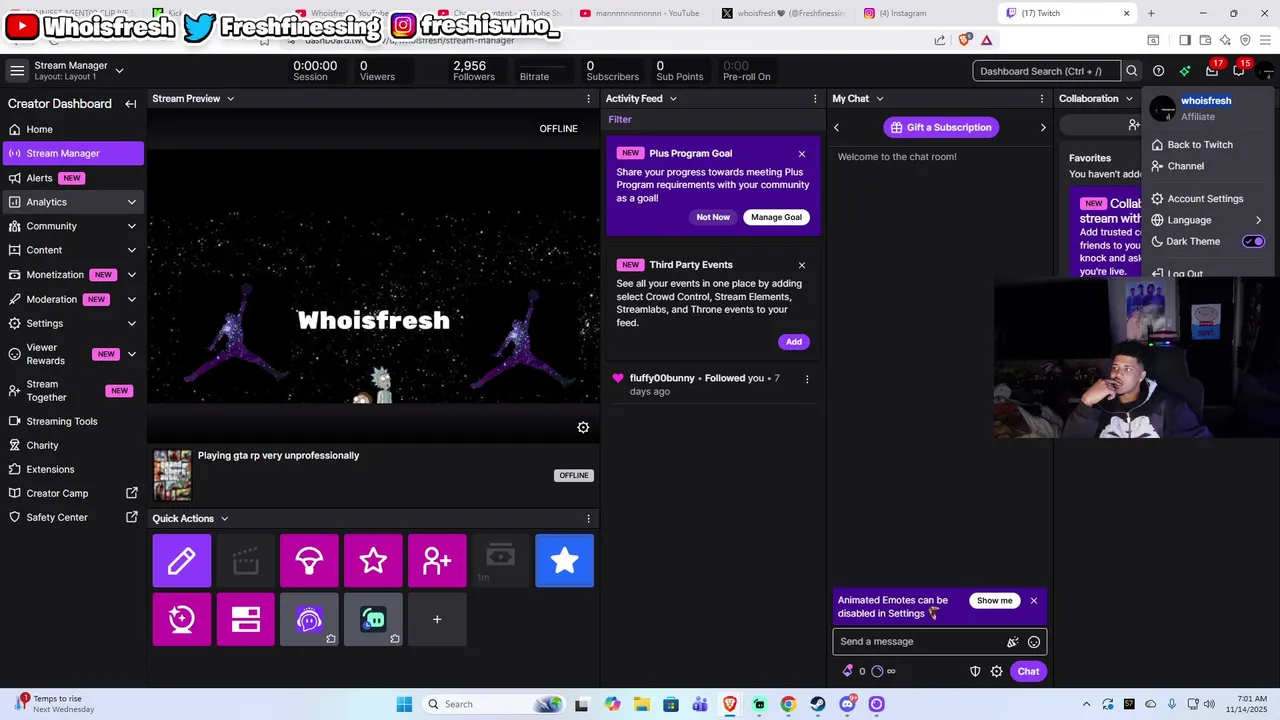Viewport: 1280px width, 720px height.
Task: Dismiss the Third Party Events card
Action: pos(802,265)
